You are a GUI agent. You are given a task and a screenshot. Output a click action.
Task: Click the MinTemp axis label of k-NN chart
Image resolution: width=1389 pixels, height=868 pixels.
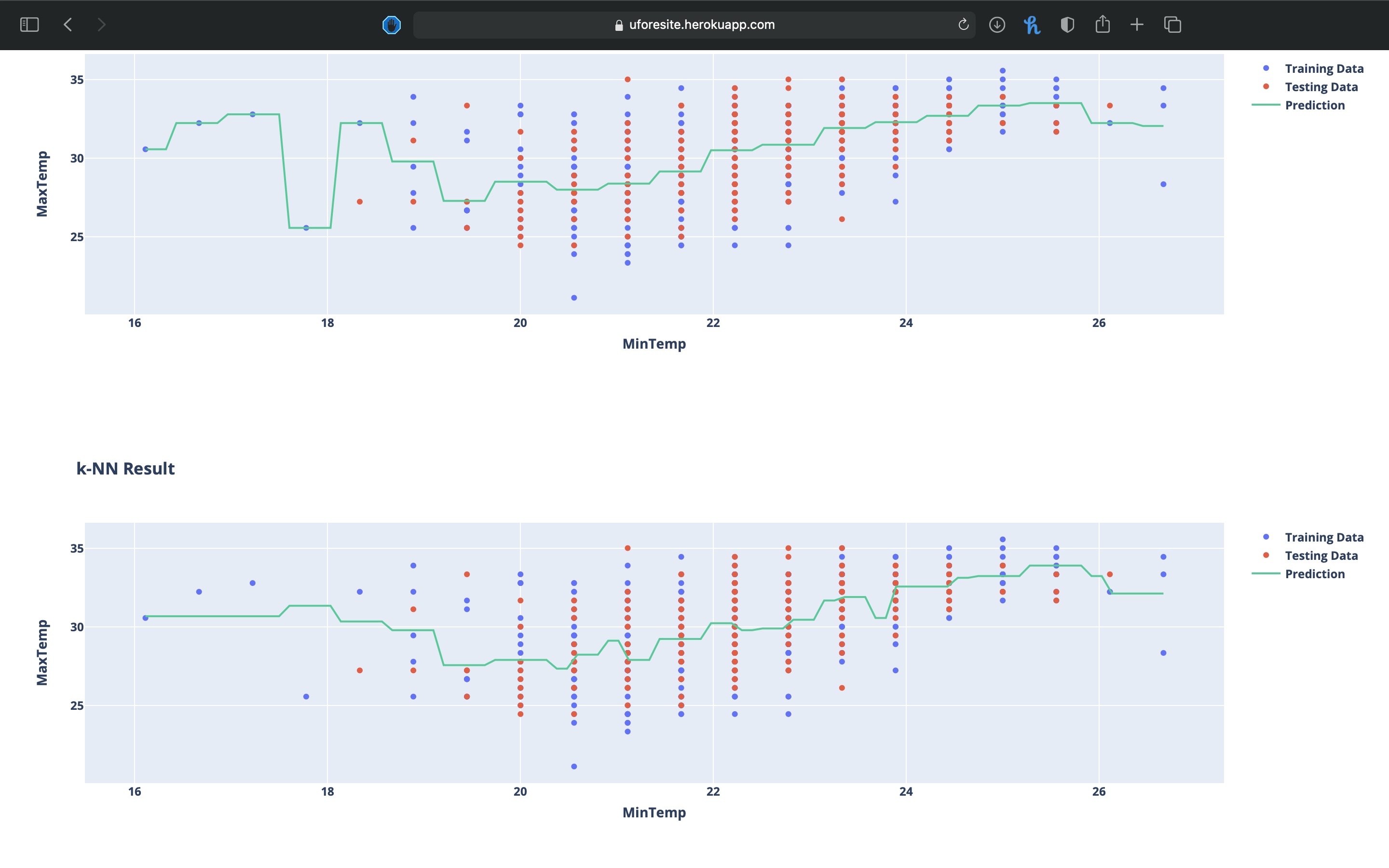click(654, 813)
